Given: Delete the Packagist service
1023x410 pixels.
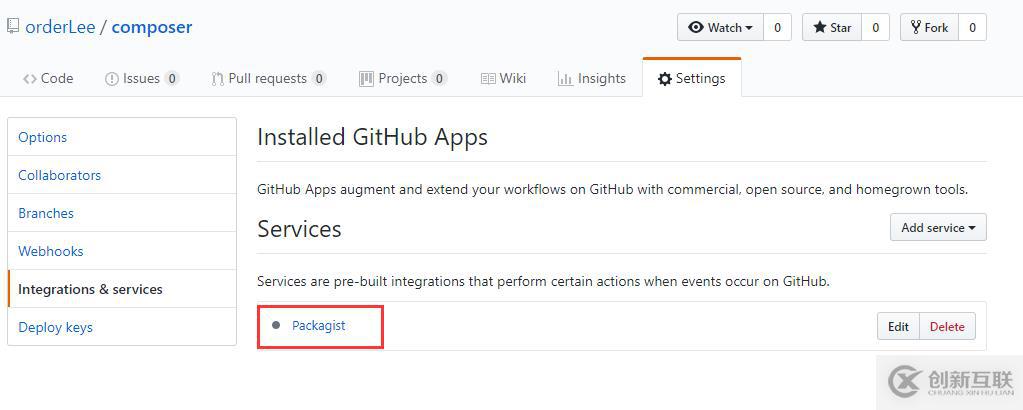Looking at the screenshot, I should click(x=947, y=326).
